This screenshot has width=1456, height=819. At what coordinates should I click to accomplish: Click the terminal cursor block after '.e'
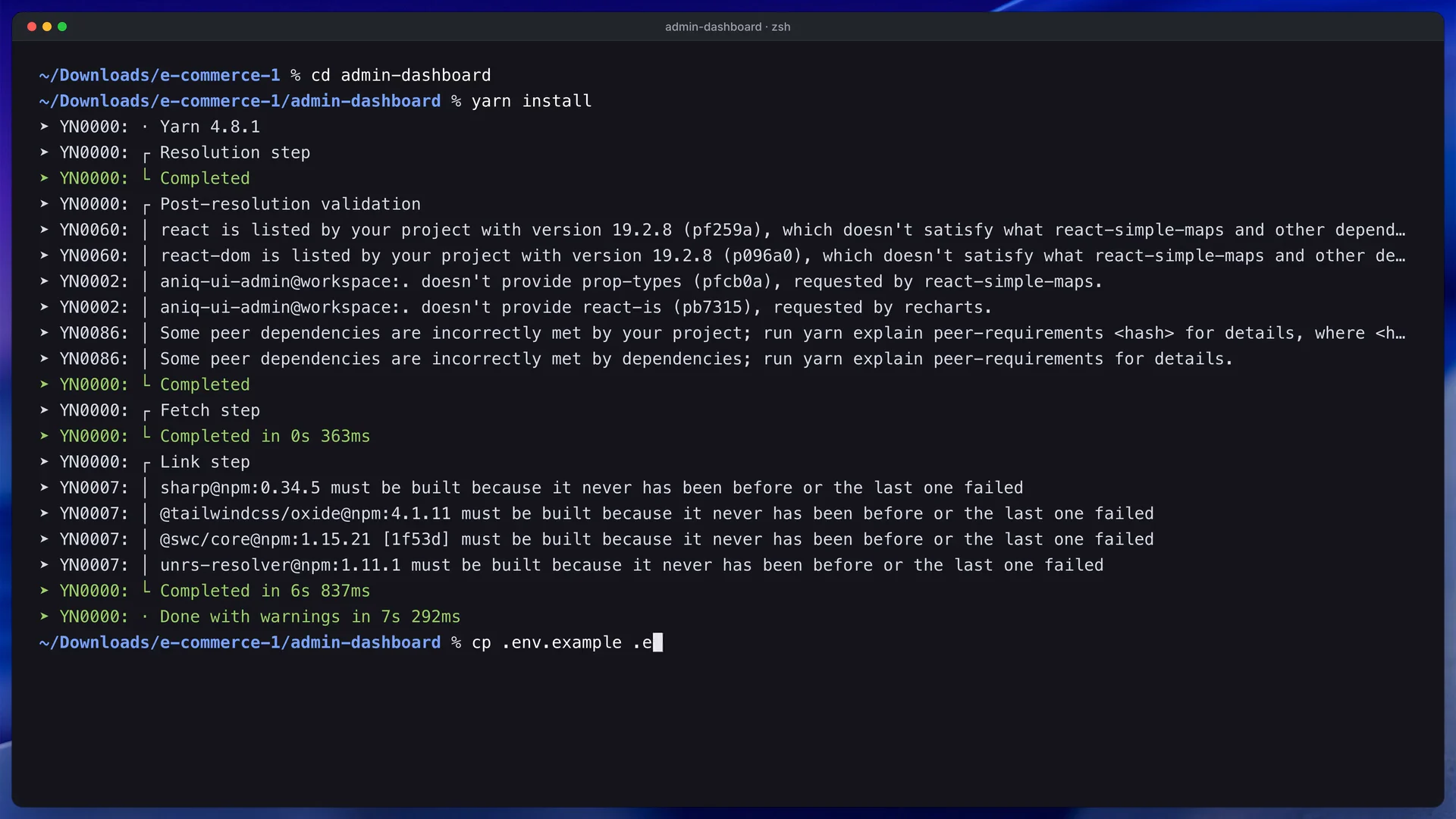(657, 642)
